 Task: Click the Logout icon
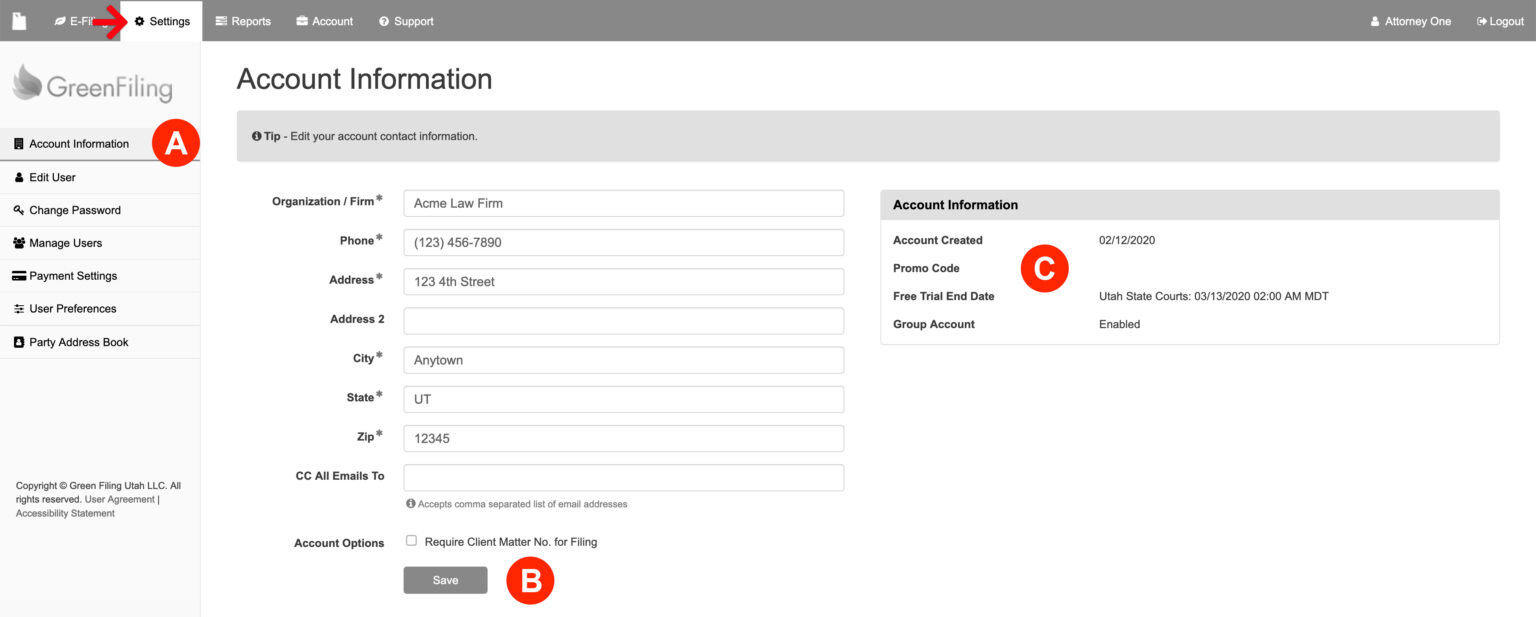pos(1483,20)
